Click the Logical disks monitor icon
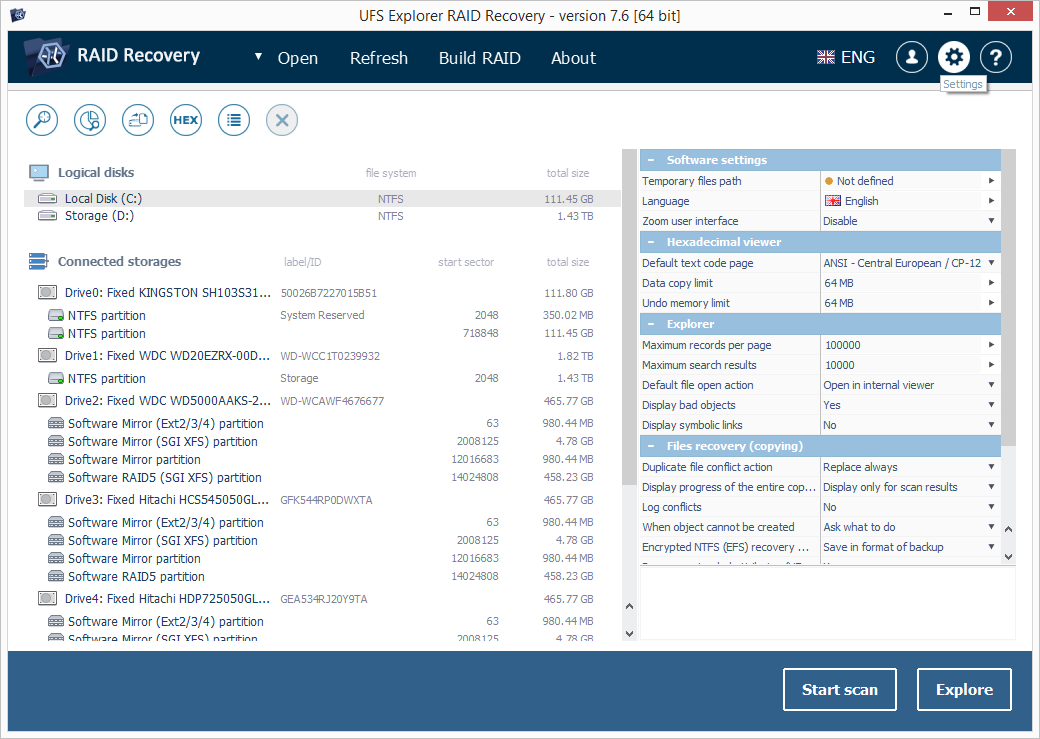1040x739 pixels. [39, 173]
